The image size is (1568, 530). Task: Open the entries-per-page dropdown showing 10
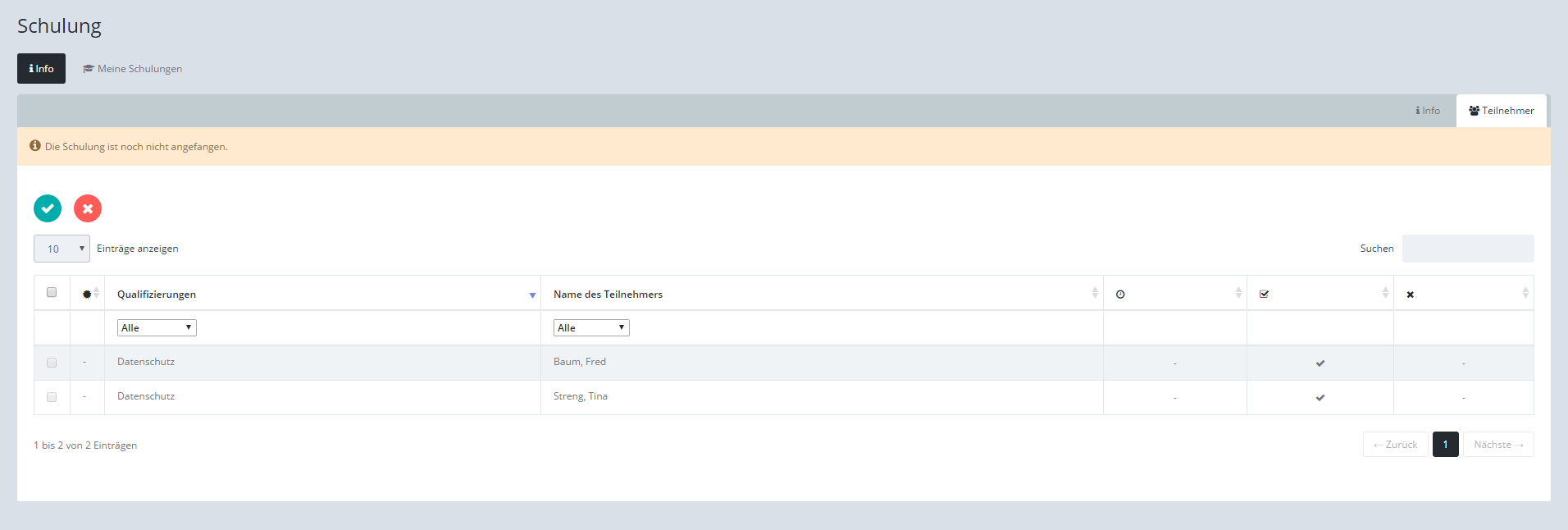(x=62, y=249)
